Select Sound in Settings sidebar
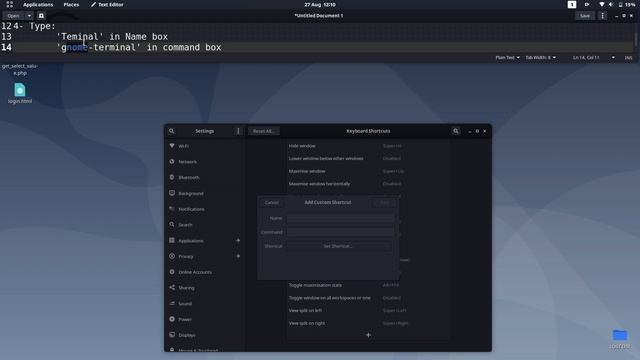This screenshot has width=640, height=360. tap(204, 304)
